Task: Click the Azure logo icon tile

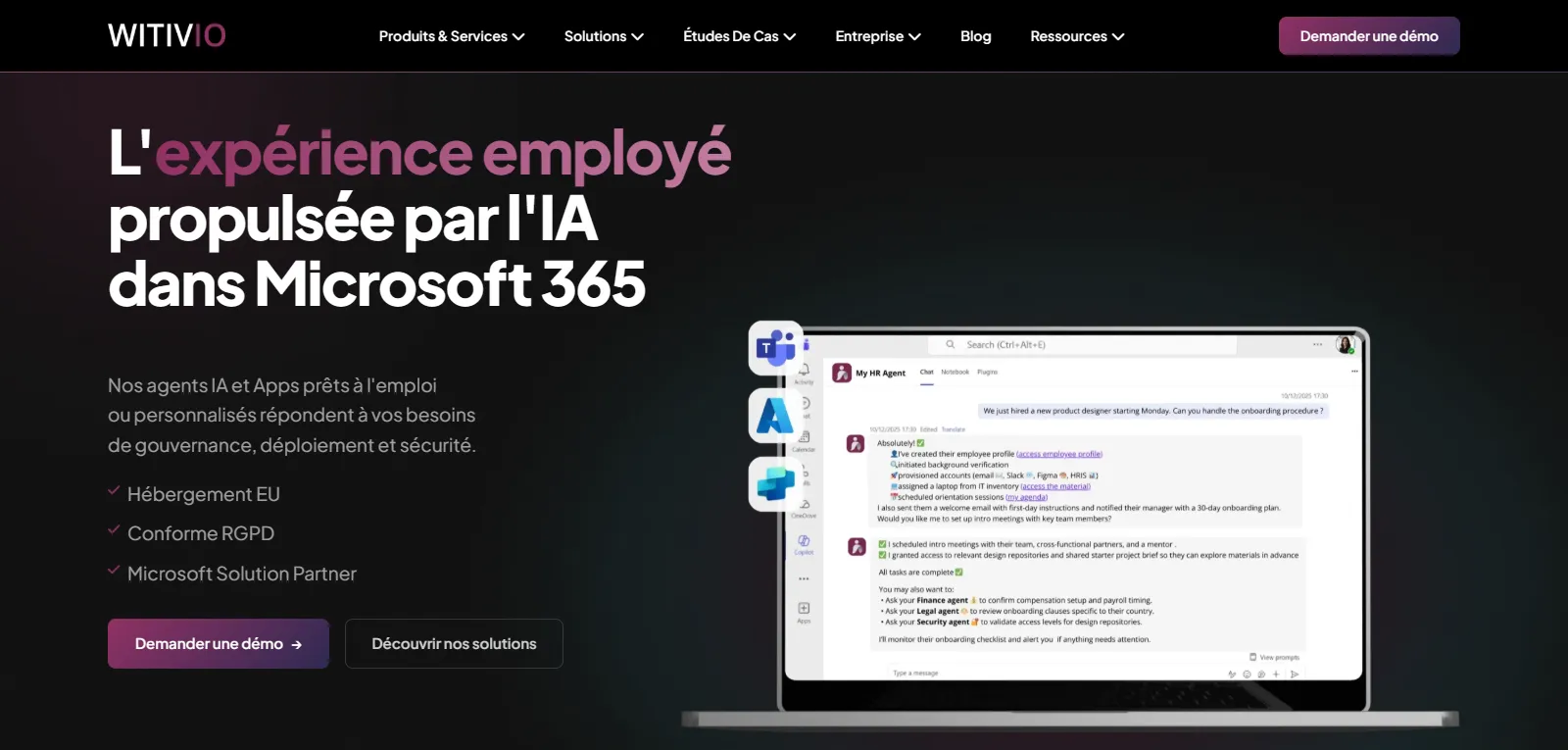Action: tap(776, 416)
